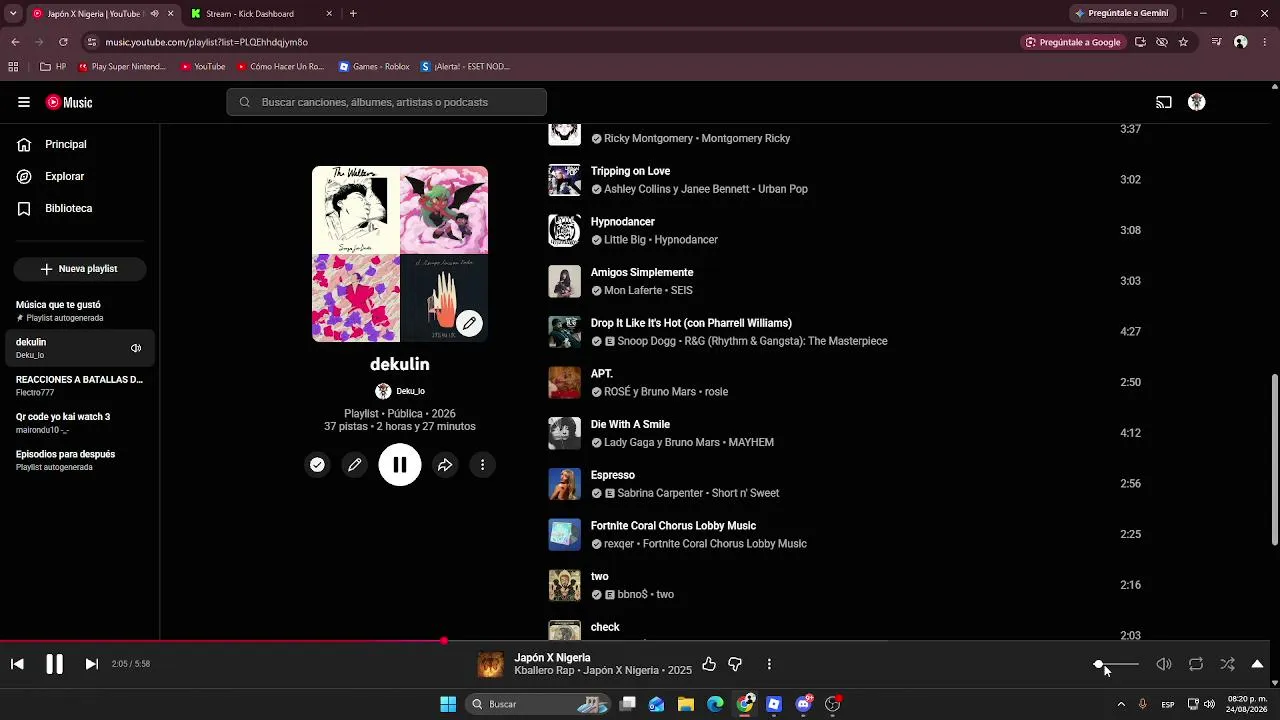Seek using the red song progress bar
The image size is (1280, 720).
pyautogui.click(x=635, y=641)
